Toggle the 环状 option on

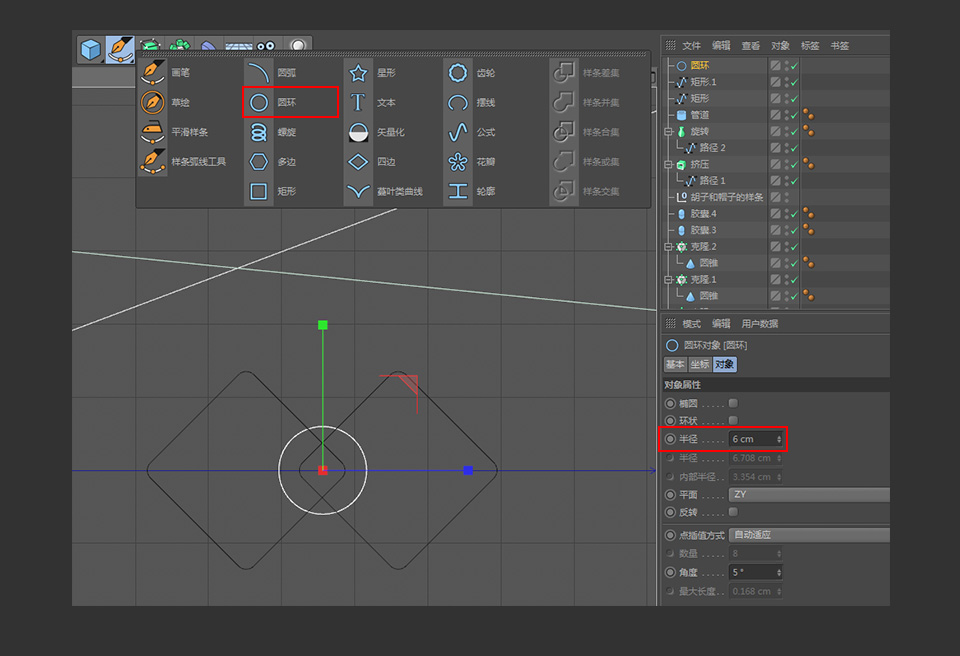(x=733, y=420)
